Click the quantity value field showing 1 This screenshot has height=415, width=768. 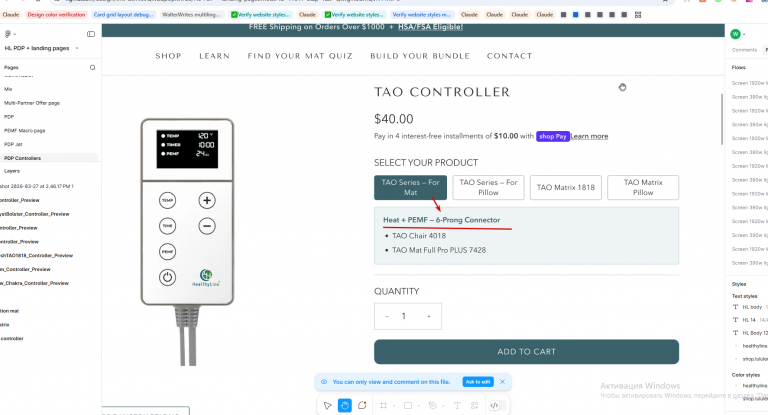[x=404, y=317]
